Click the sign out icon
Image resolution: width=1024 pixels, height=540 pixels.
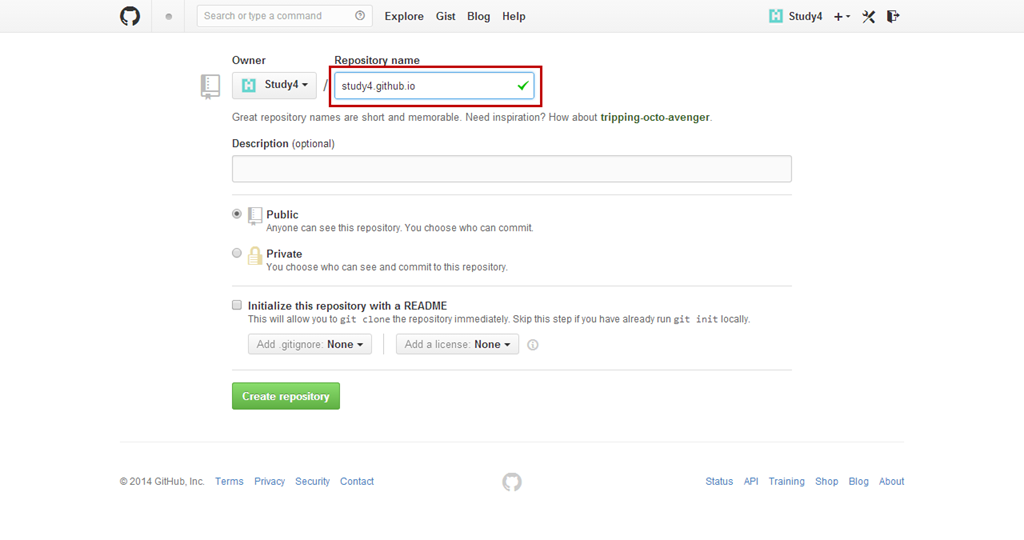point(893,16)
